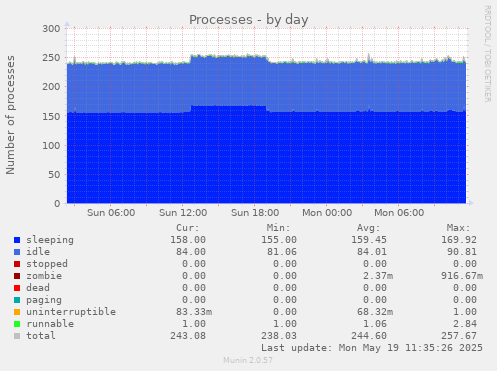Click the y-axis label 100

[51, 145]
